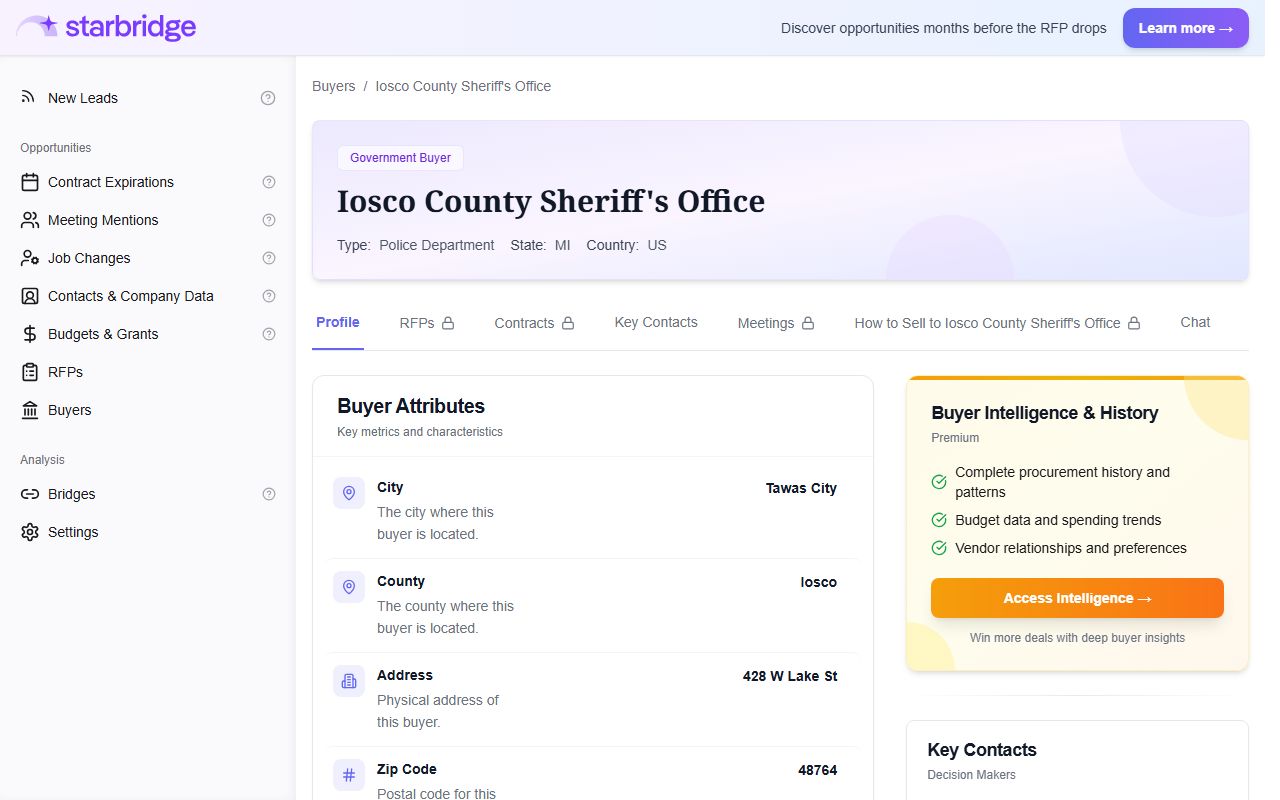Click the Address building icon
Viewport: 1280px width, 800px height.
click(x=349, y=681)
